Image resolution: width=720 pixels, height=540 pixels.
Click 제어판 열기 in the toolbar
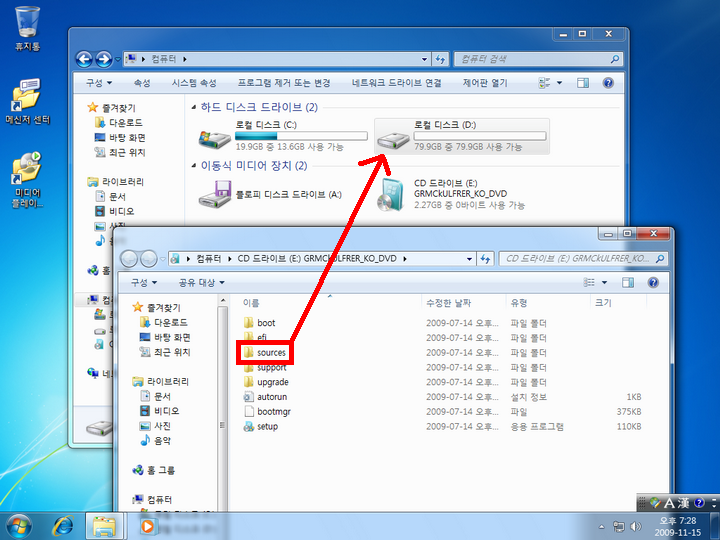(x=485, y=83)
